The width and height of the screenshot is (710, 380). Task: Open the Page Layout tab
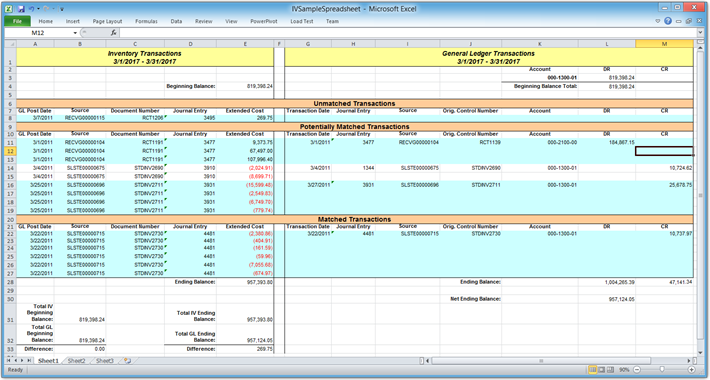click(x=107, y=21)
